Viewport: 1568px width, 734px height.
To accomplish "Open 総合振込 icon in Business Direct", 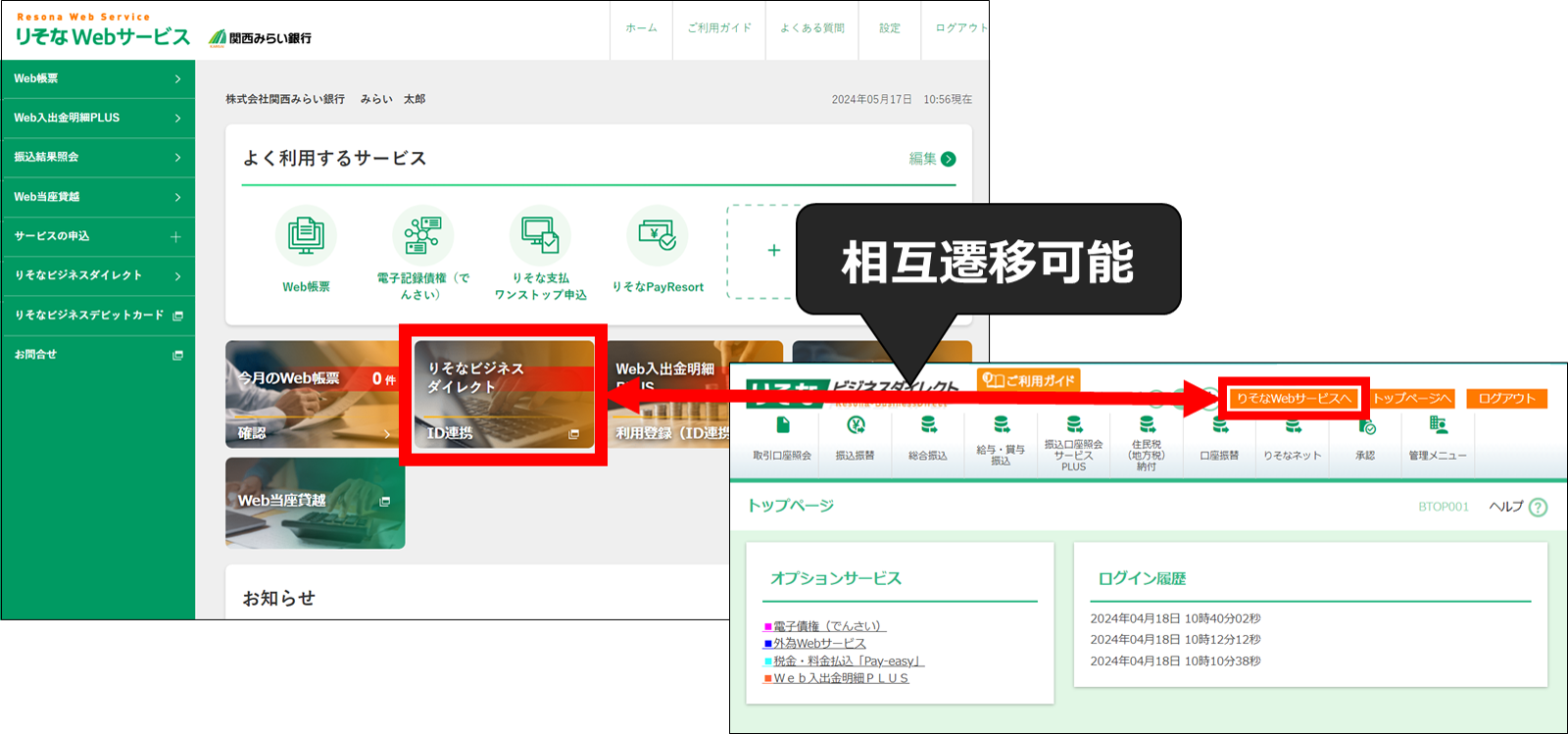I will (x=928, y=425).
